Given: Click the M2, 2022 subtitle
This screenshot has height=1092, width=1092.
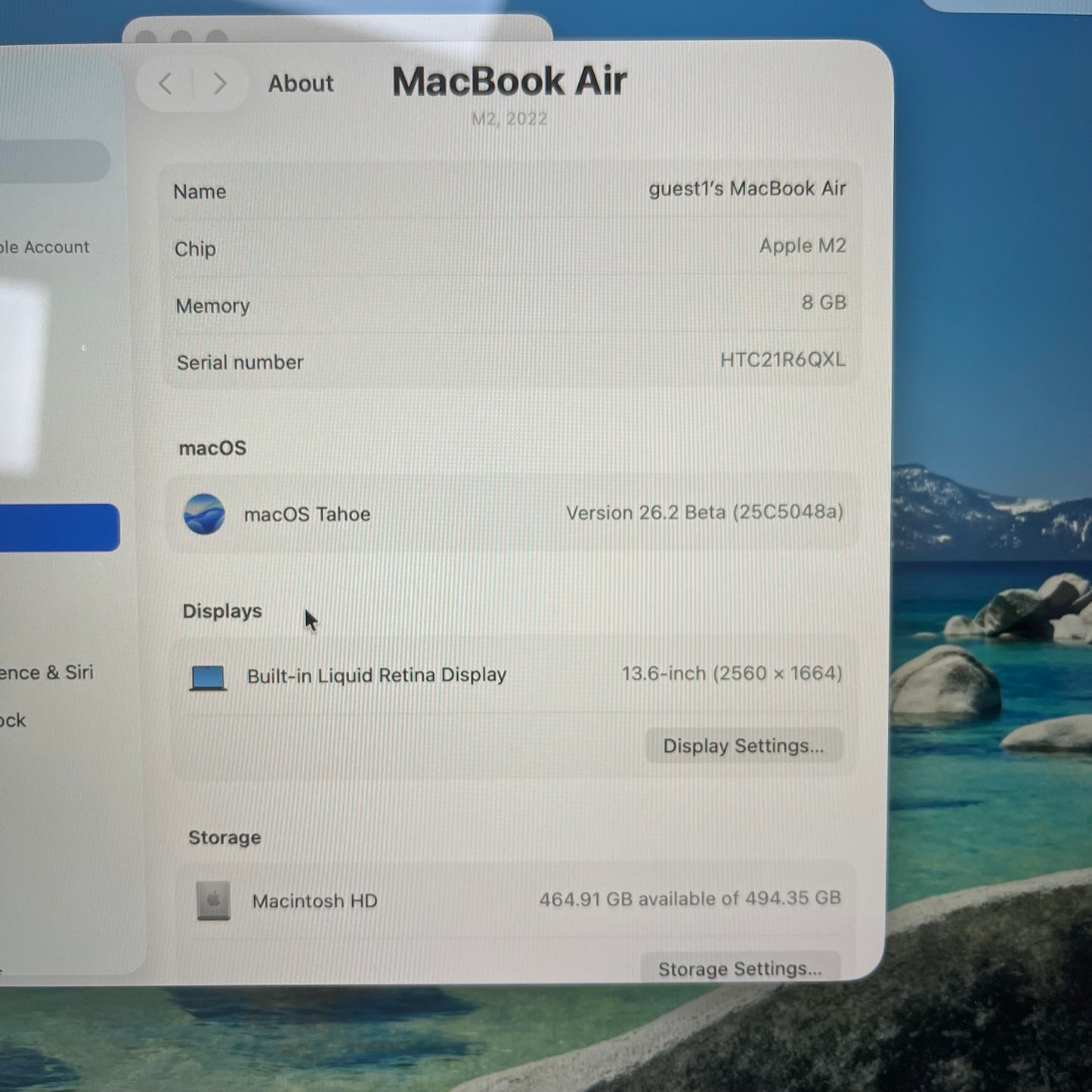Looking at the screenshot, I should (x=509, y=119).
